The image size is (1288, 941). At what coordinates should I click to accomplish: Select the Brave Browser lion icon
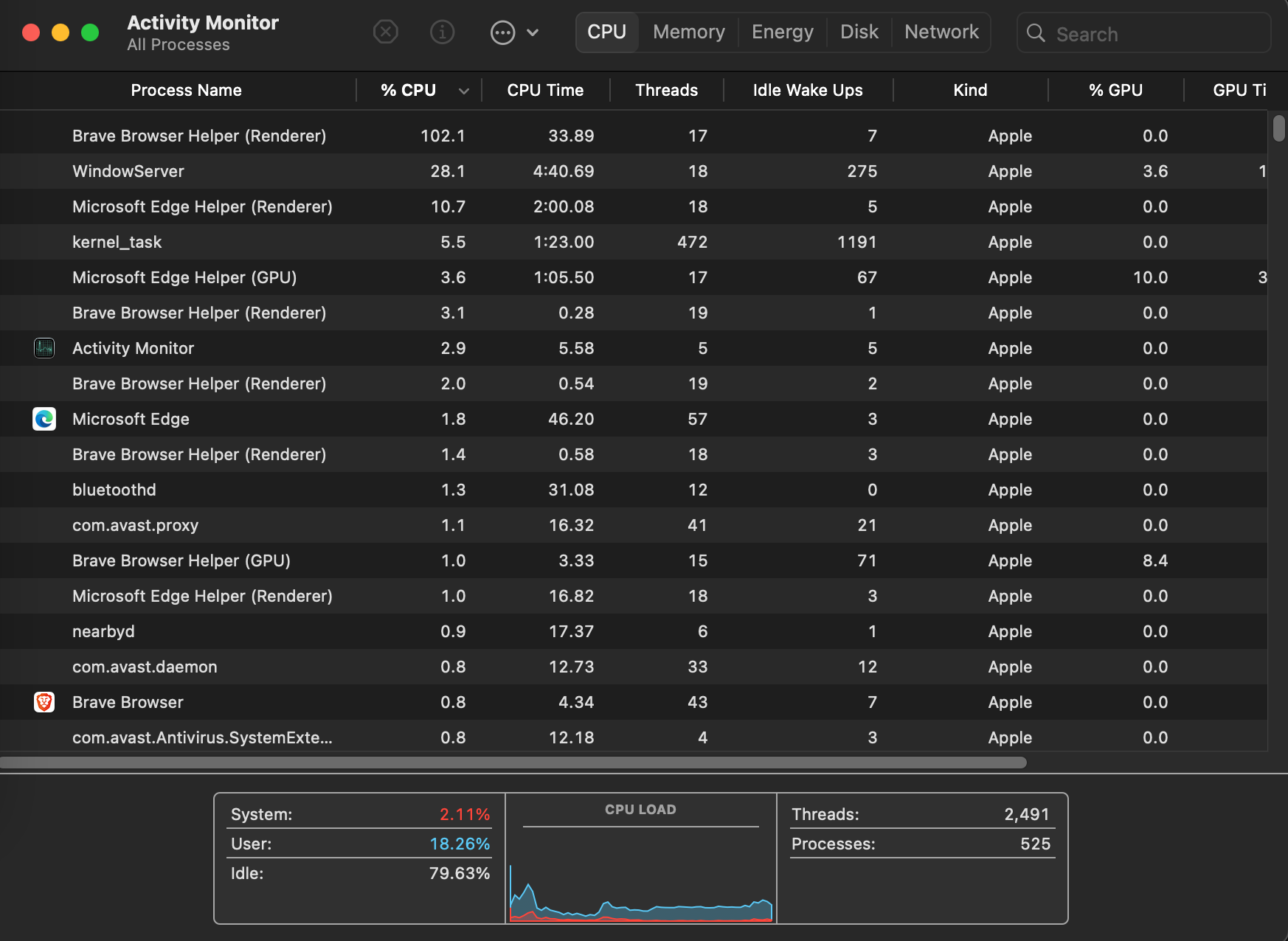[44, 702]
